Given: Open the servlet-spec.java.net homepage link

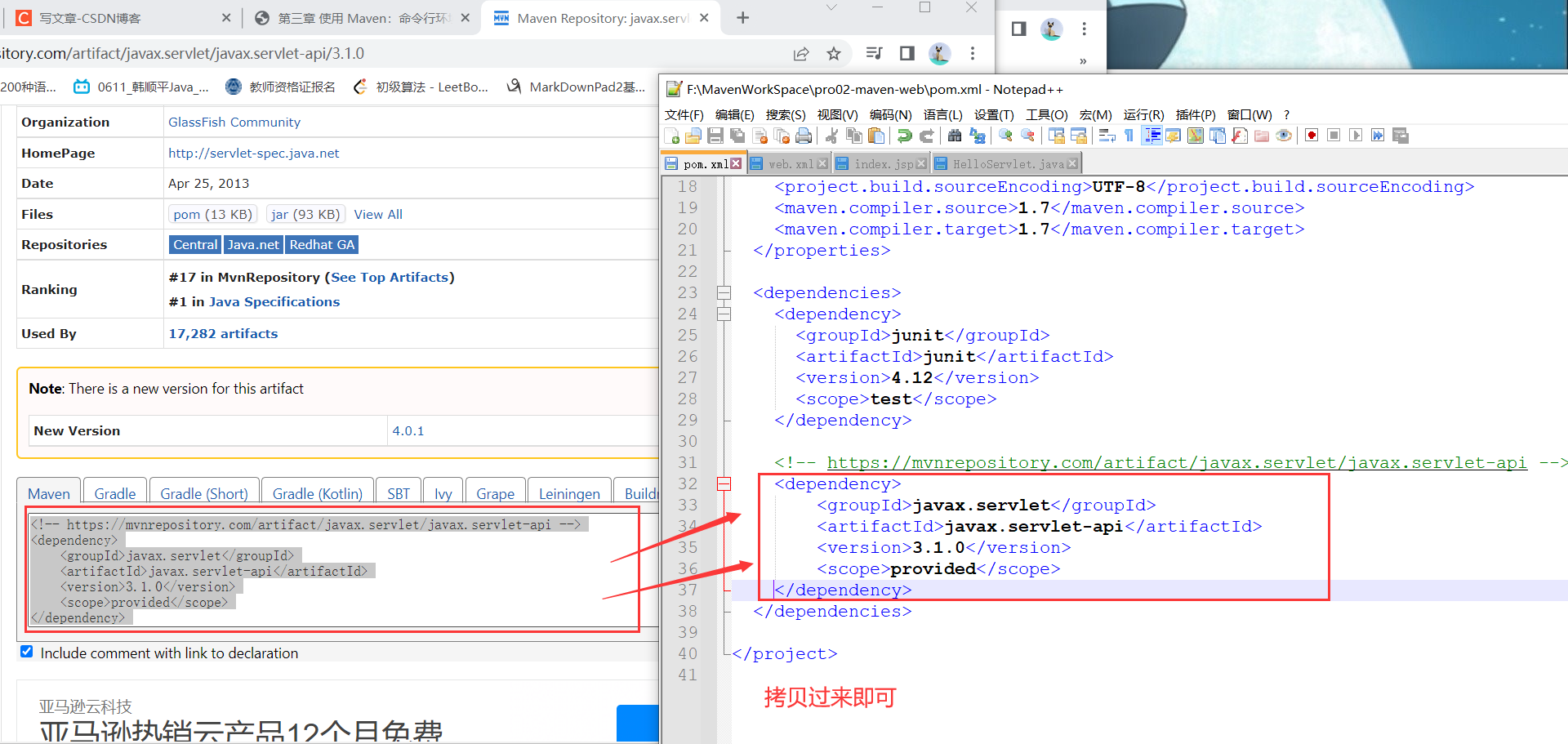Looking at the screenshot, I should pyautogui.click(x=253, y=153).
